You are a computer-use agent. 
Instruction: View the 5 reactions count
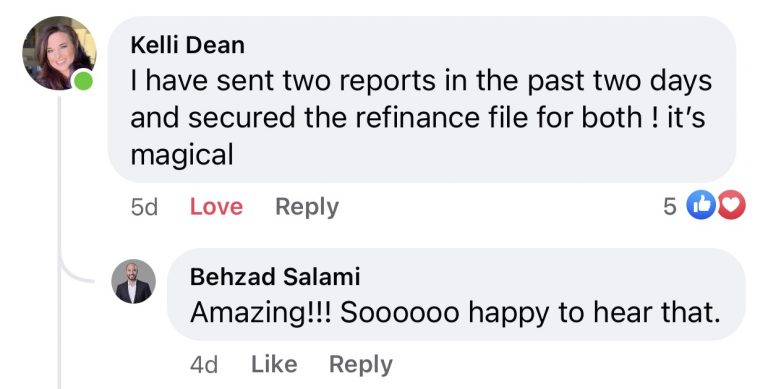(x=670, y=207)
